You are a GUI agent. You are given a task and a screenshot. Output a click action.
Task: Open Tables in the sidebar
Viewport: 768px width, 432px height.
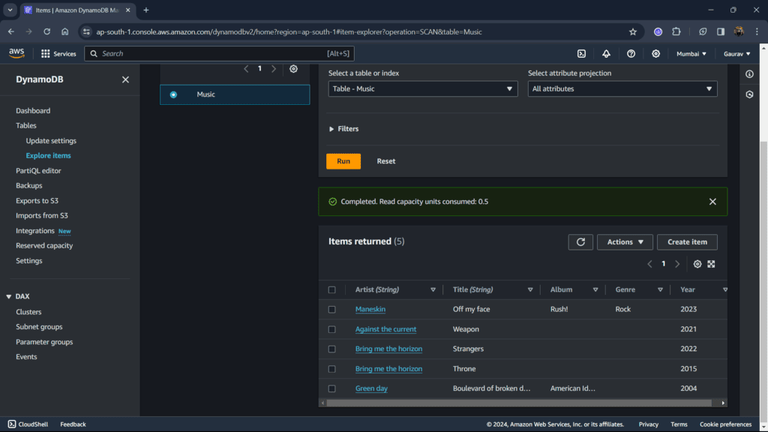coord(26,125)
